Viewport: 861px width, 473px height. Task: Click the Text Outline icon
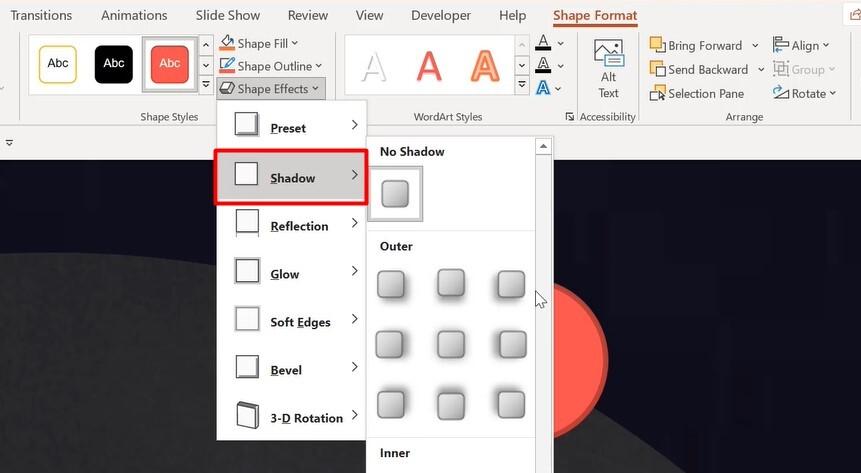pos(543,65)
